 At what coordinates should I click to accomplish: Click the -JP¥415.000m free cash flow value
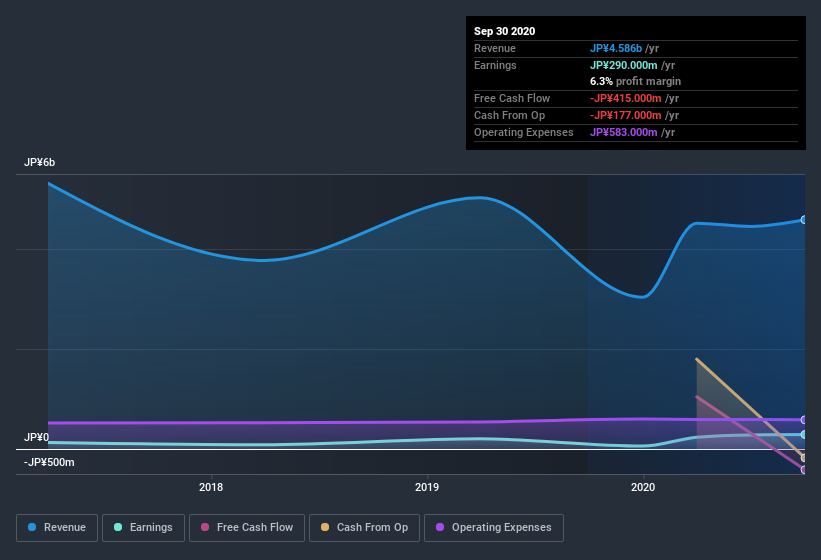point(626,98)
